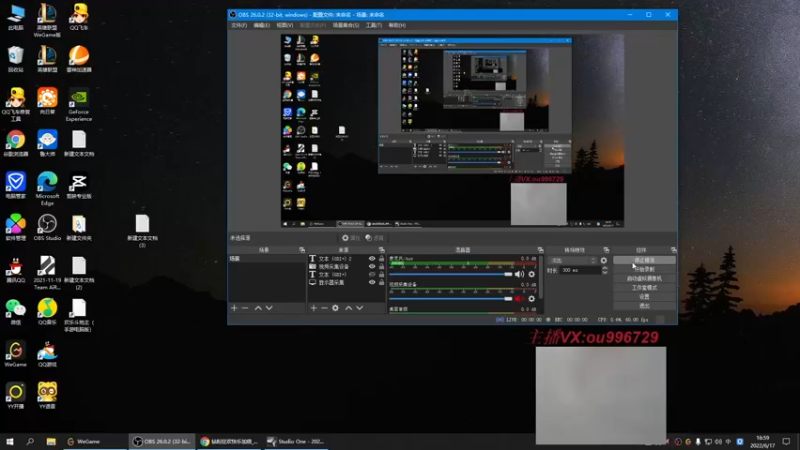Screen dimensions: 800x450
Task: Switch to the Studio One taskbar window
Action: [x=296, y=441]
